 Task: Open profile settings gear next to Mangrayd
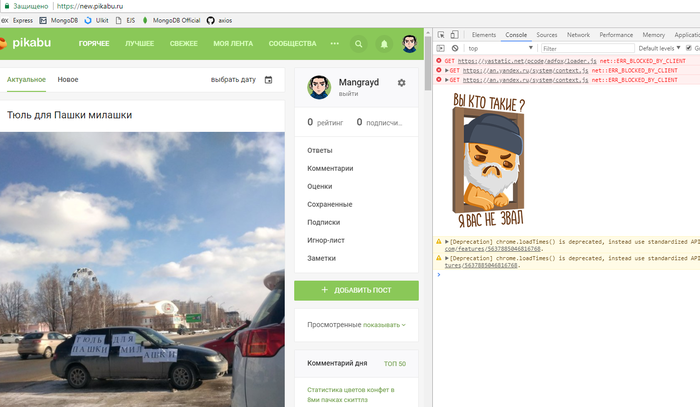tap(402, 83)
